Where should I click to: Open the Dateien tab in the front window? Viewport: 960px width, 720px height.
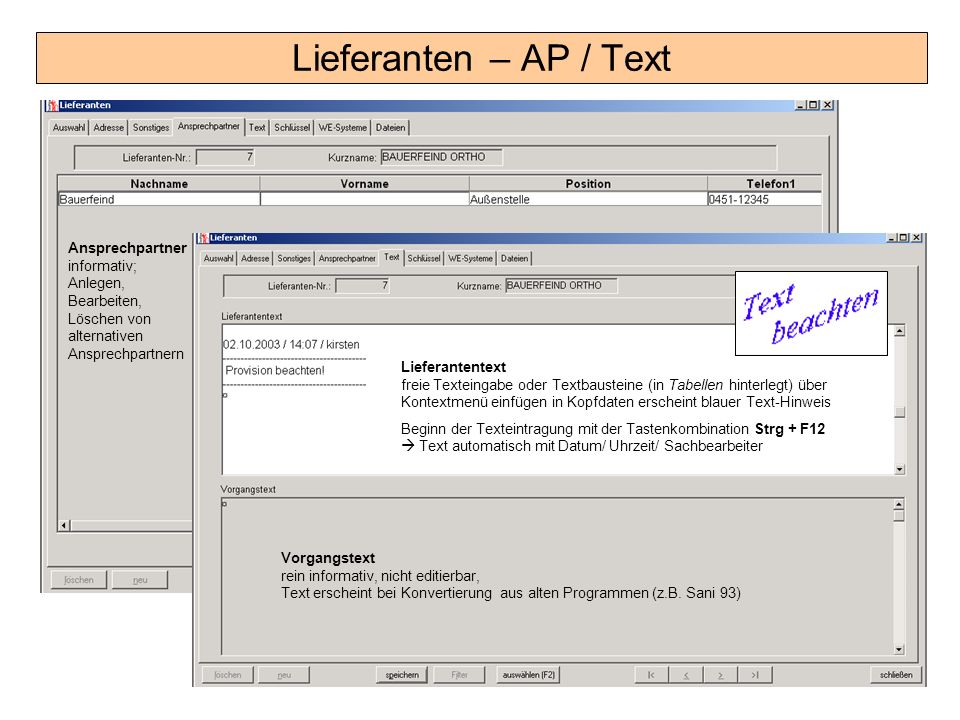point(514,258)
